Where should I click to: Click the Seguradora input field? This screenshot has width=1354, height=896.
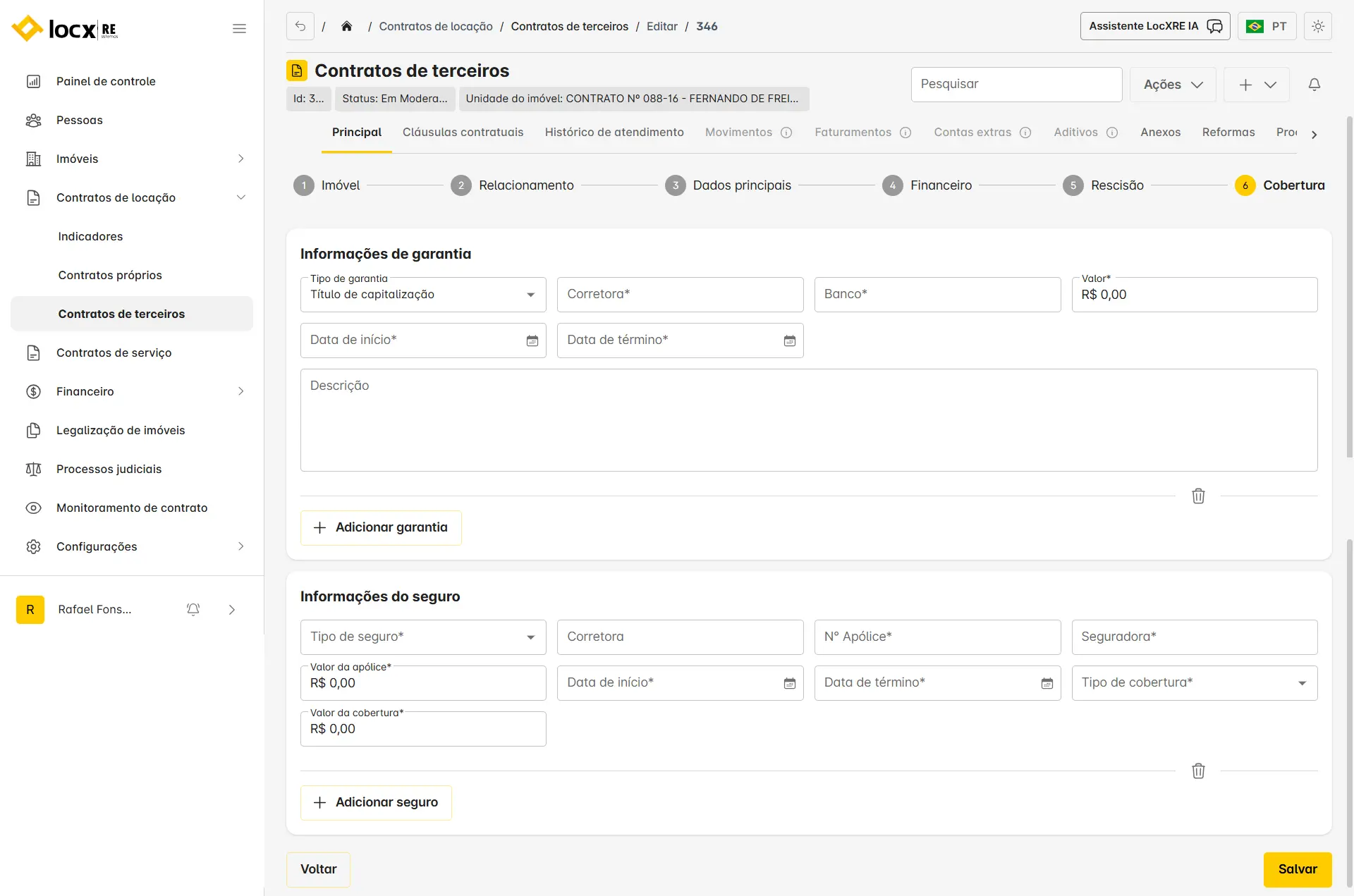tap(1195, 637)
